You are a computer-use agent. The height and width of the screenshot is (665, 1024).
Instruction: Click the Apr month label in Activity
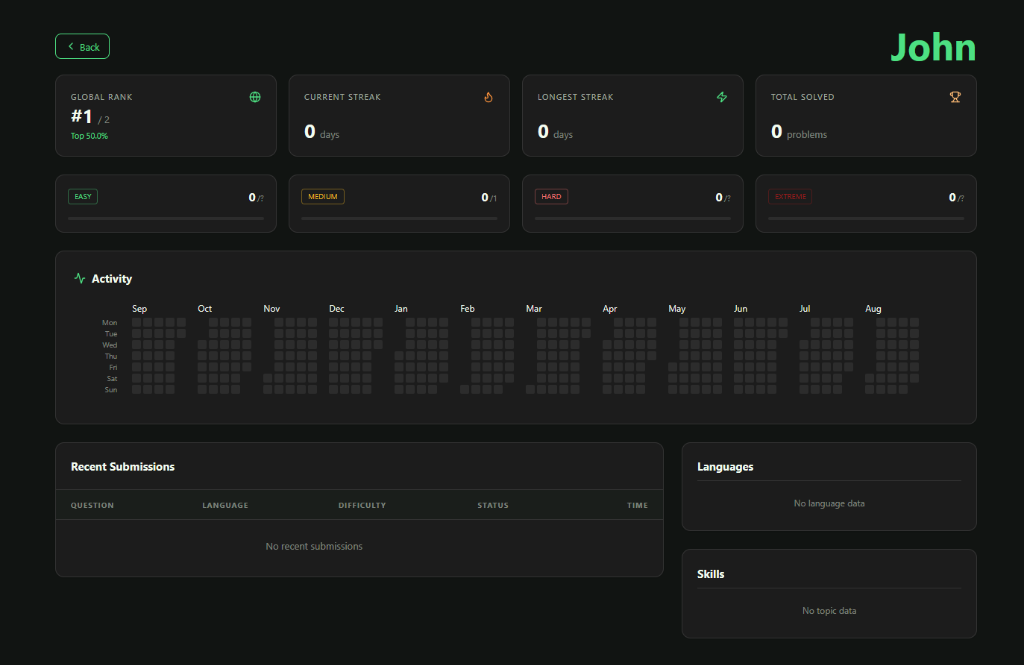pyautogui.click(x=610, y=308)
